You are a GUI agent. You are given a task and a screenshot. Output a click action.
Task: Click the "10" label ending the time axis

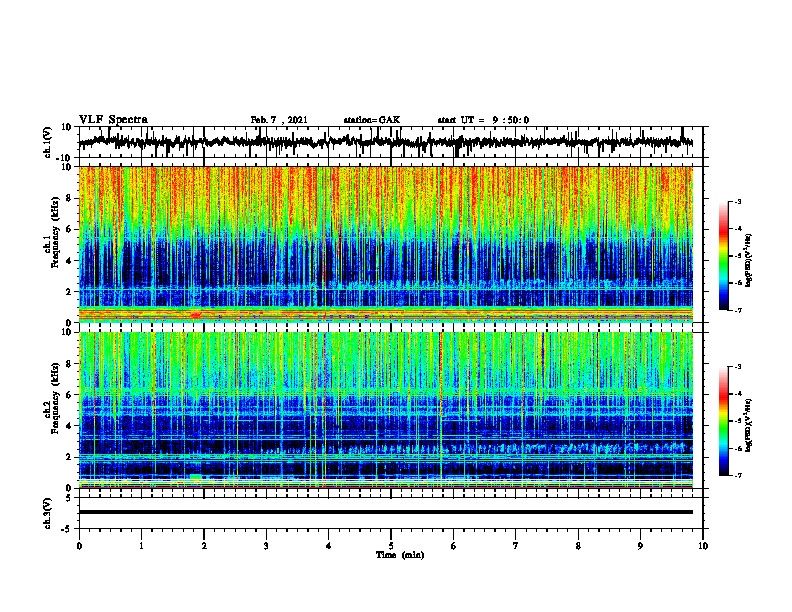click(703, 546)
